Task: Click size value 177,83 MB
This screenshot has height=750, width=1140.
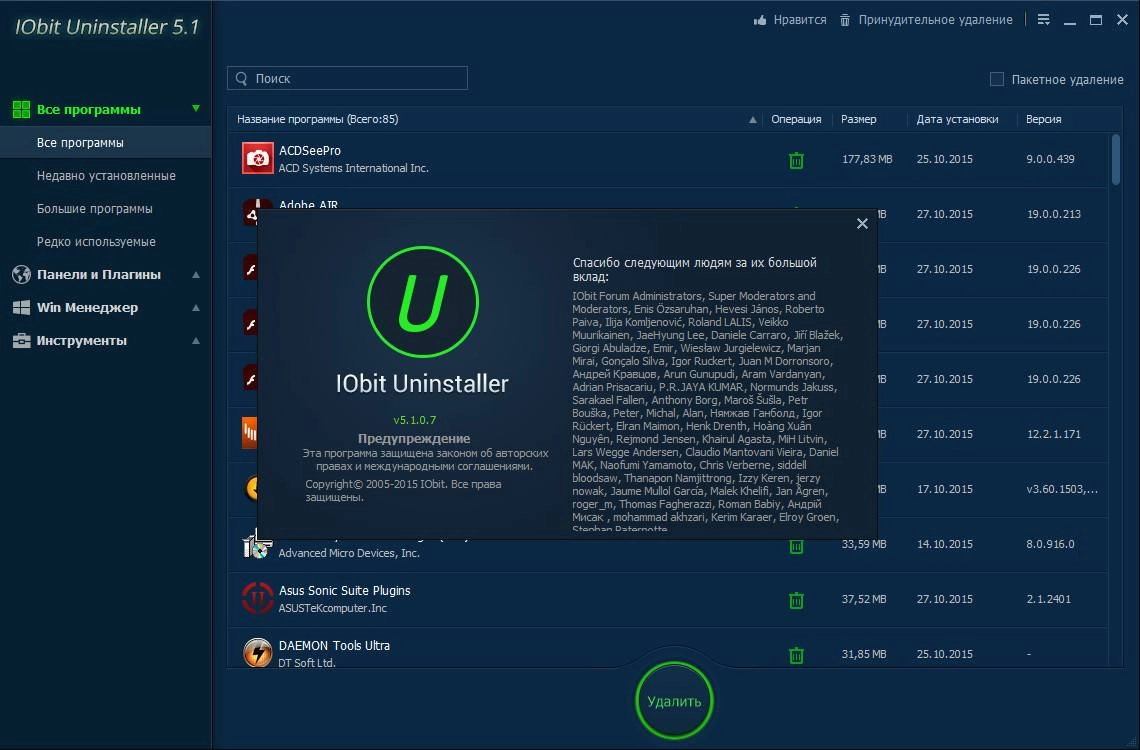Action: tap(867, 159)
